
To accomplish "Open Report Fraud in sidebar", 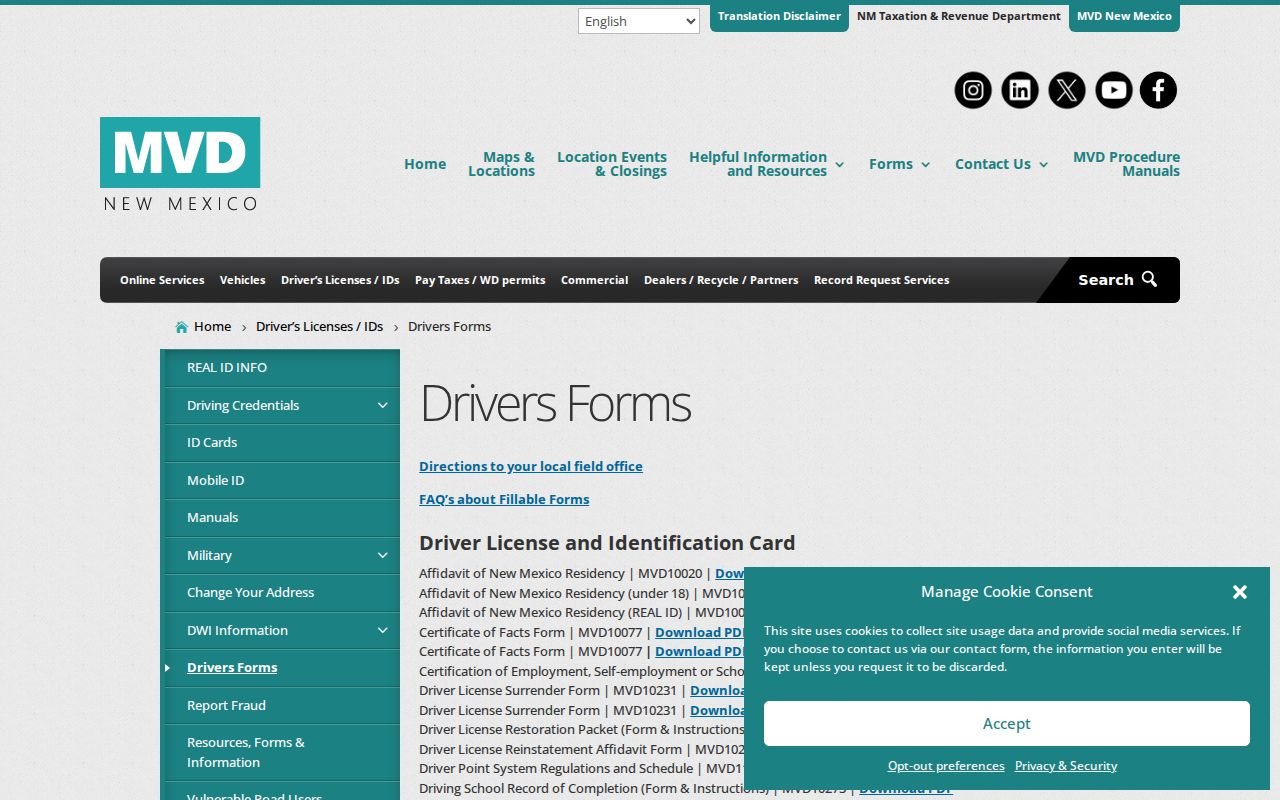I will point(282,705).
